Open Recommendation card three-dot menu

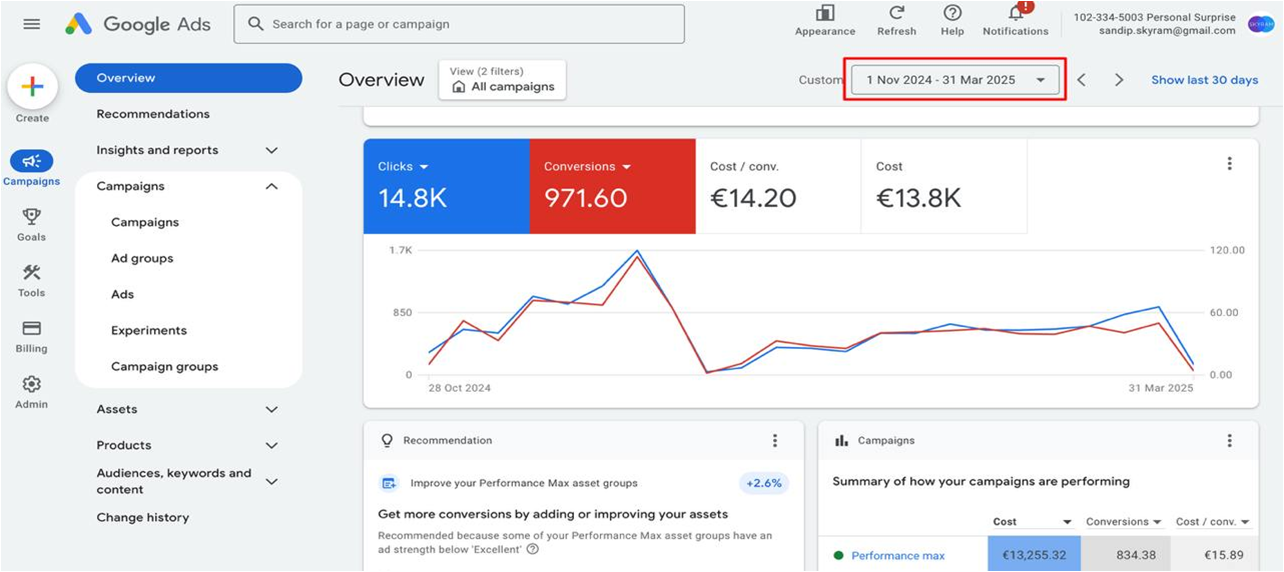(774, 440)
